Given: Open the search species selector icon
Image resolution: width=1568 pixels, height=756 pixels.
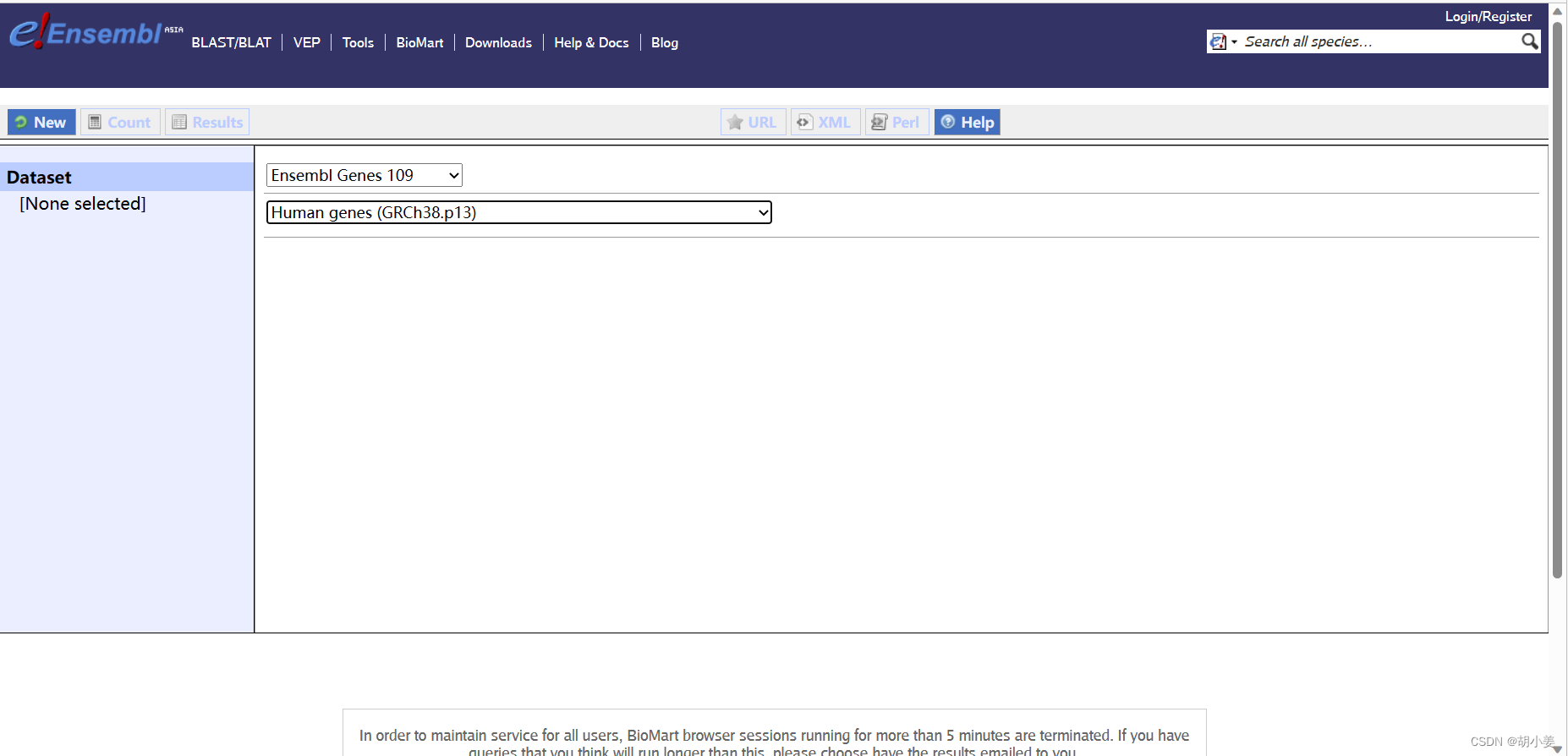Looking at the screenshot, I should point(1223,41).
